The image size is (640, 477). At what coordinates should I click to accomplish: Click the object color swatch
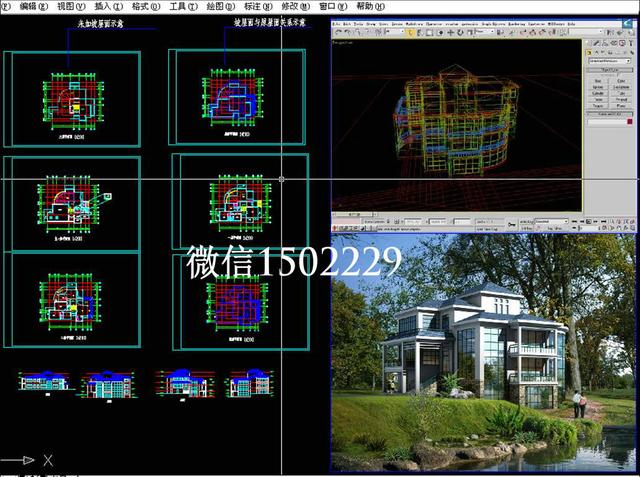click(630, 122)
